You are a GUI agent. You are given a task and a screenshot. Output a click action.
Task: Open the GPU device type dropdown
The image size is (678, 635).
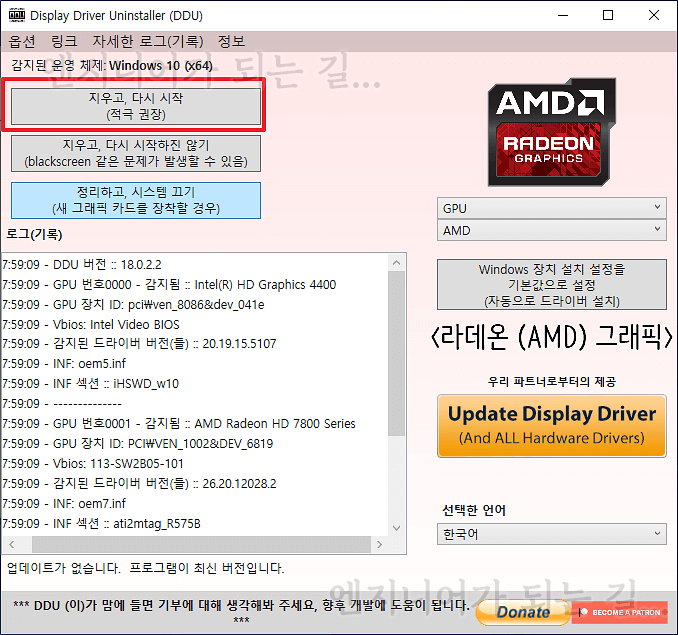[552, 208]
